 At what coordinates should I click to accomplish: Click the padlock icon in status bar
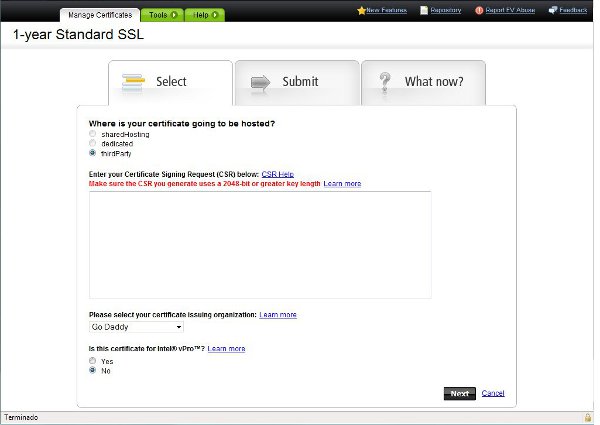coord(588,417)
